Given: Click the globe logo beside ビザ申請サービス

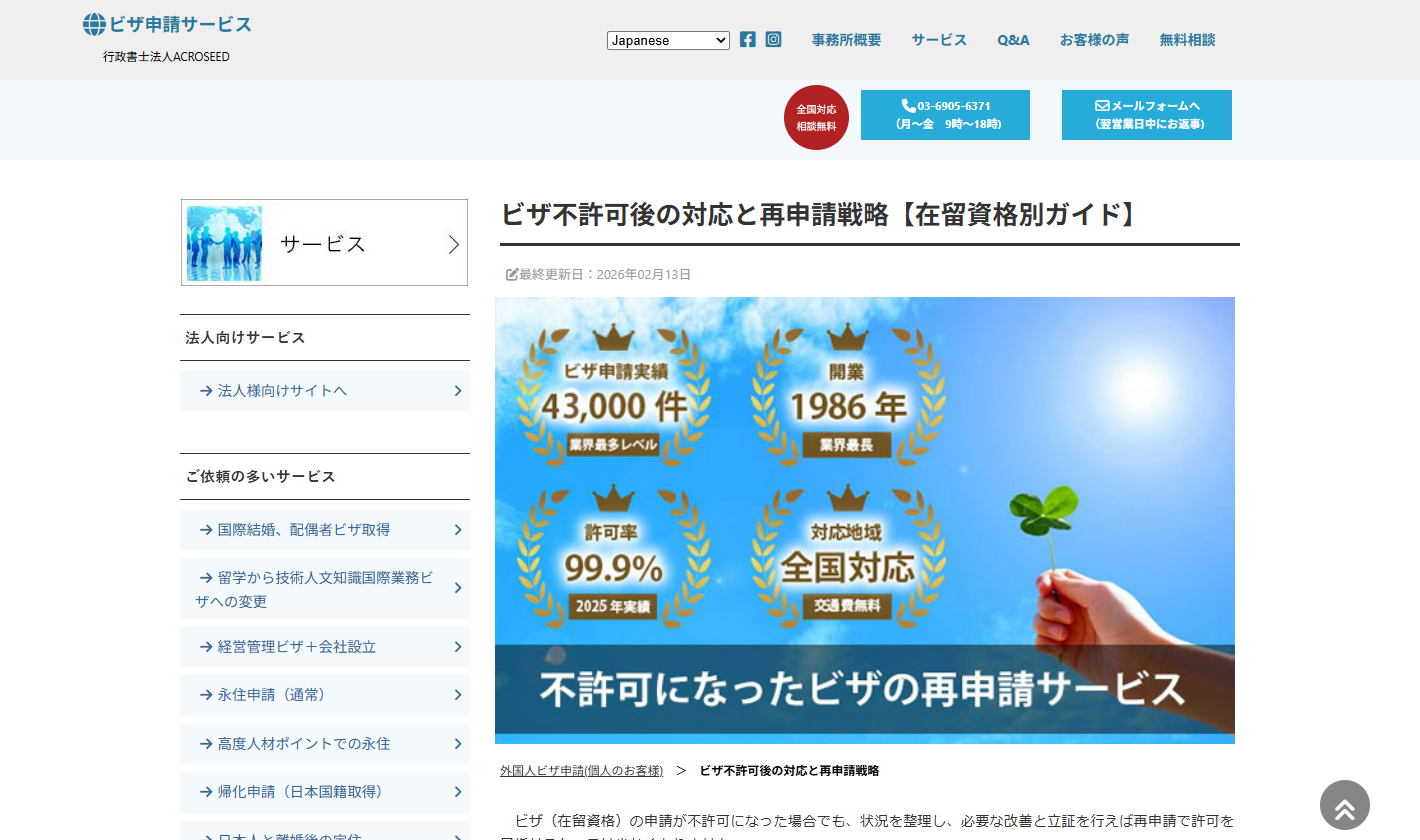Looking at the screenshot, I should click(x=94, y=23).
